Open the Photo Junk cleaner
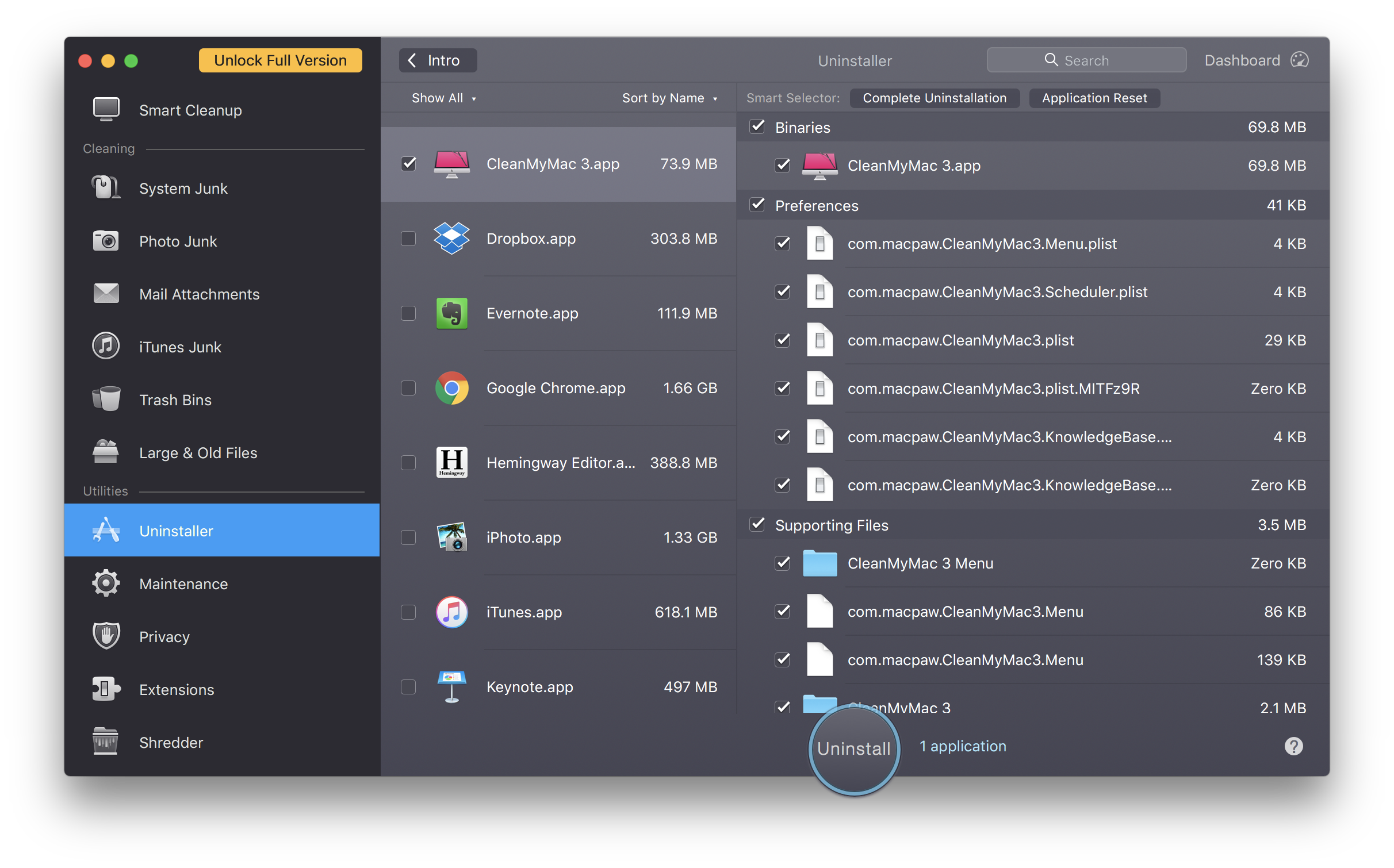The width and height of the screenshot is (1394, 868). (x=178, y=241)
